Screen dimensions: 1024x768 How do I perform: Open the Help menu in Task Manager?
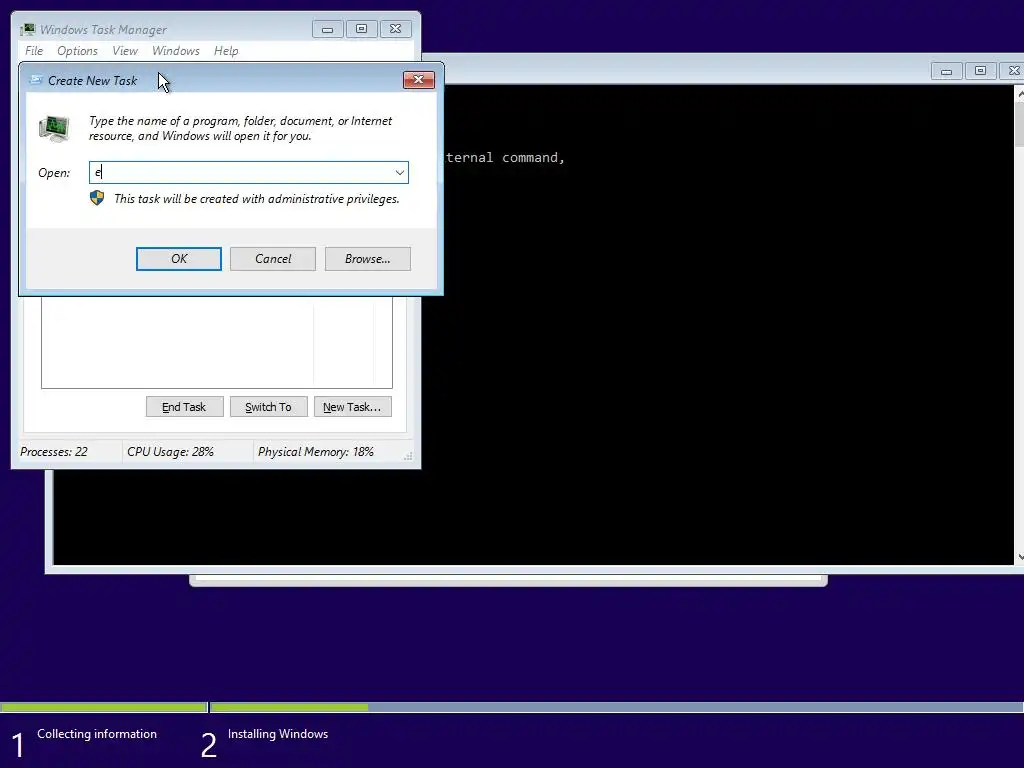[x=226, y=51]
